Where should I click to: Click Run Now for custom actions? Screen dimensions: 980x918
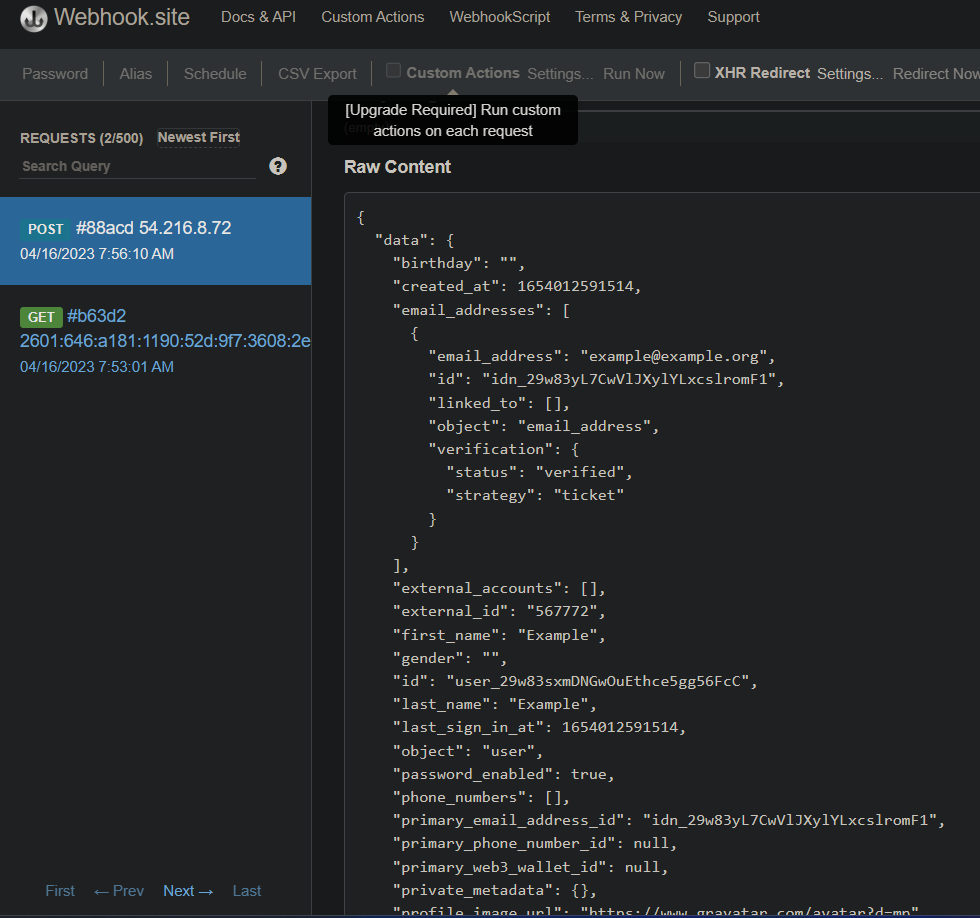[634, 74]
